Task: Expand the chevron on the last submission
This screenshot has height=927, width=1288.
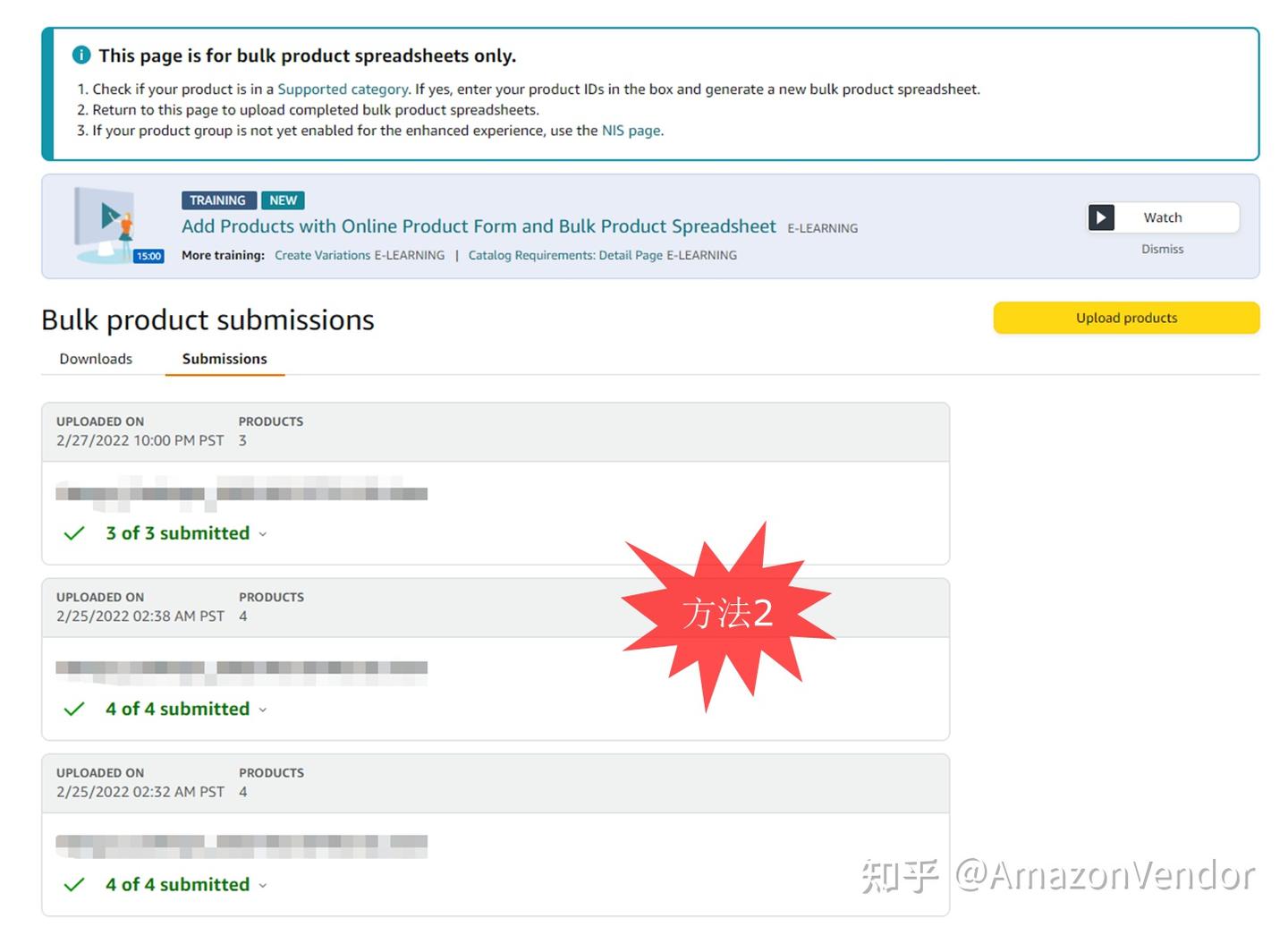Action: [263, 885]
